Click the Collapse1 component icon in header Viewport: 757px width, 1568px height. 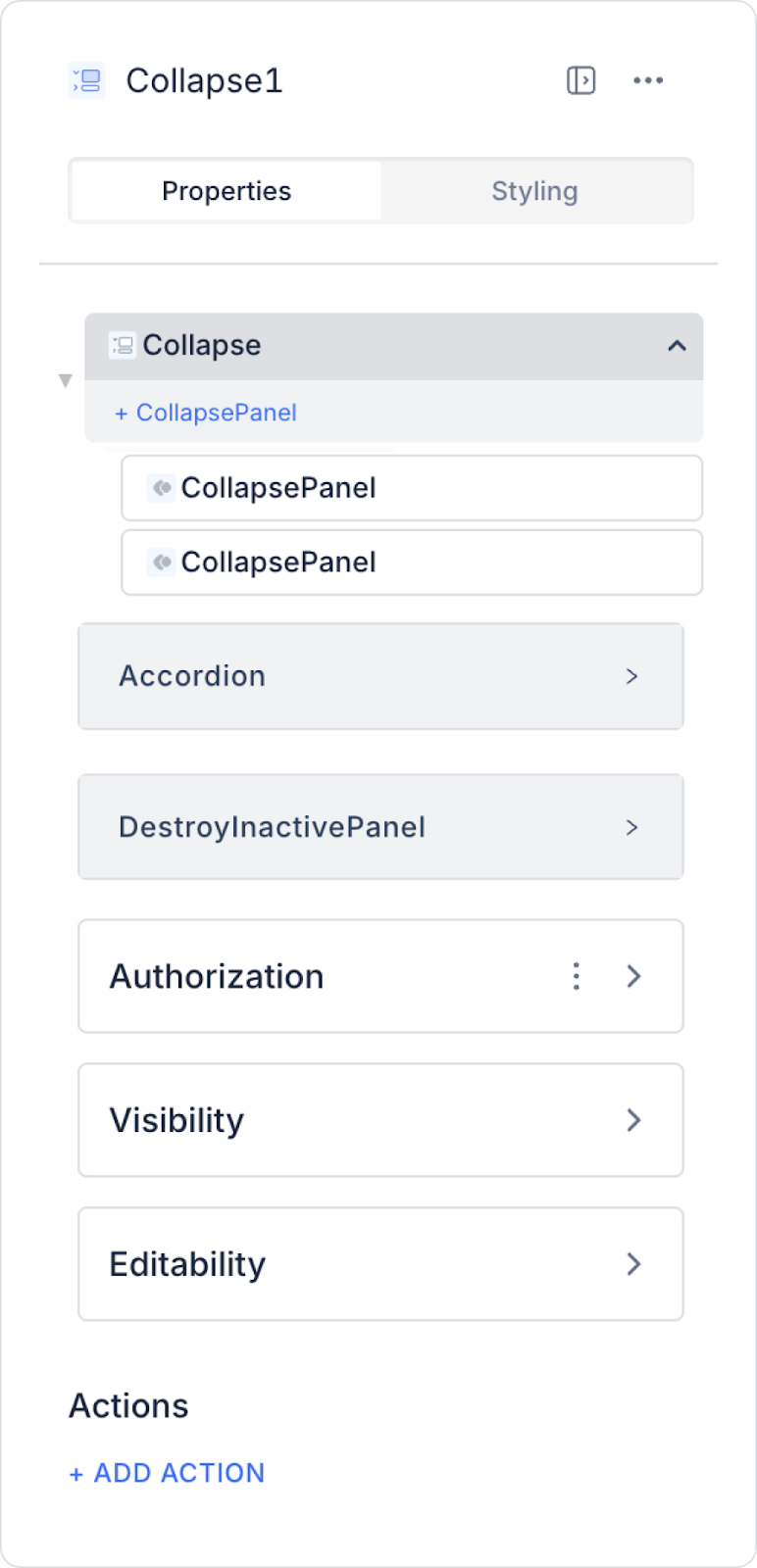(x=87, y=80)
